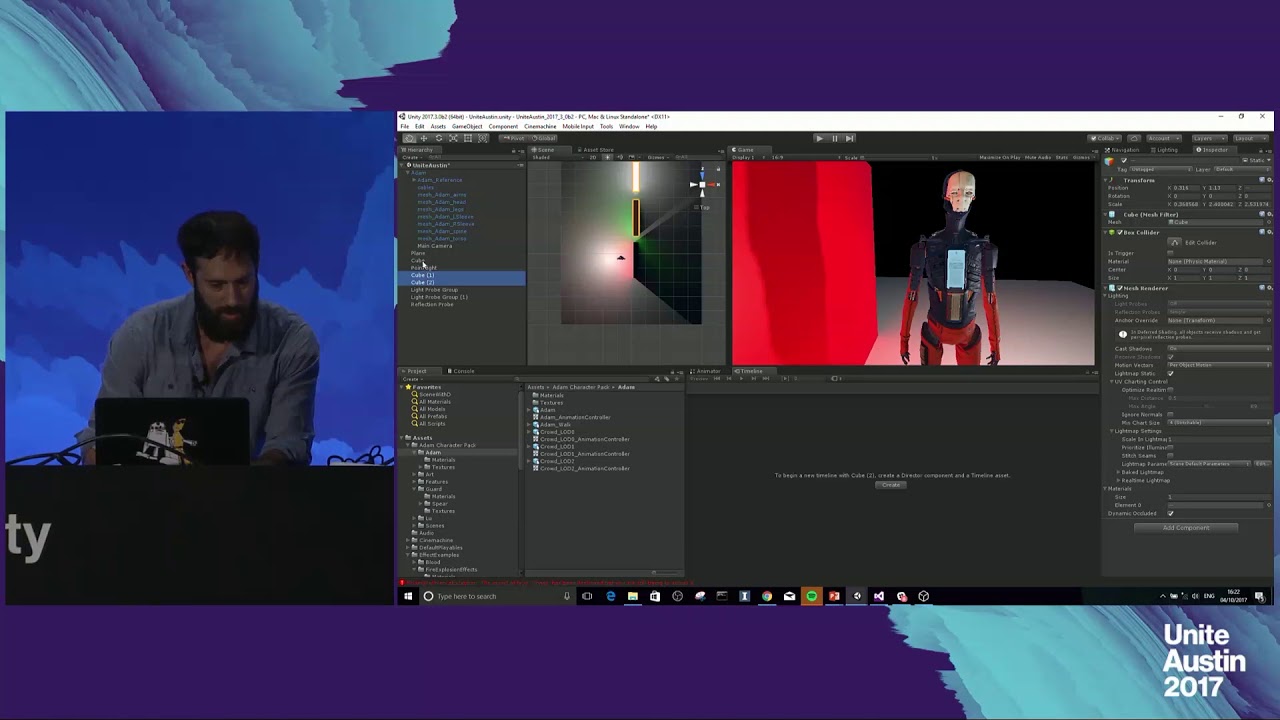This screenshot has height=720, width=1280.
Task: Click Add Component button
Action: [x=1186, y=528]
